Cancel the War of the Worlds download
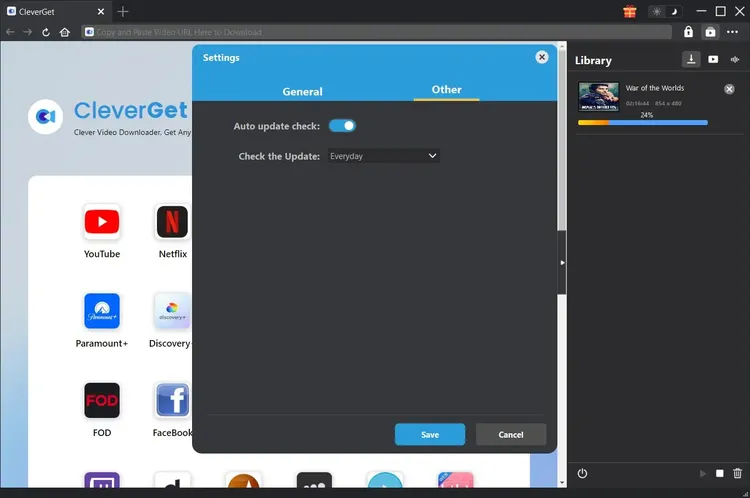750x498 pixels. pyautogui.click(x=729, y=89)
